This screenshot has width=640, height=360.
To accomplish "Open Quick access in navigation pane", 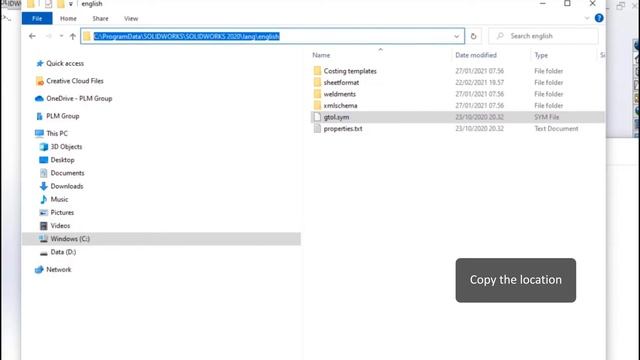I will (x=65, y=64).
